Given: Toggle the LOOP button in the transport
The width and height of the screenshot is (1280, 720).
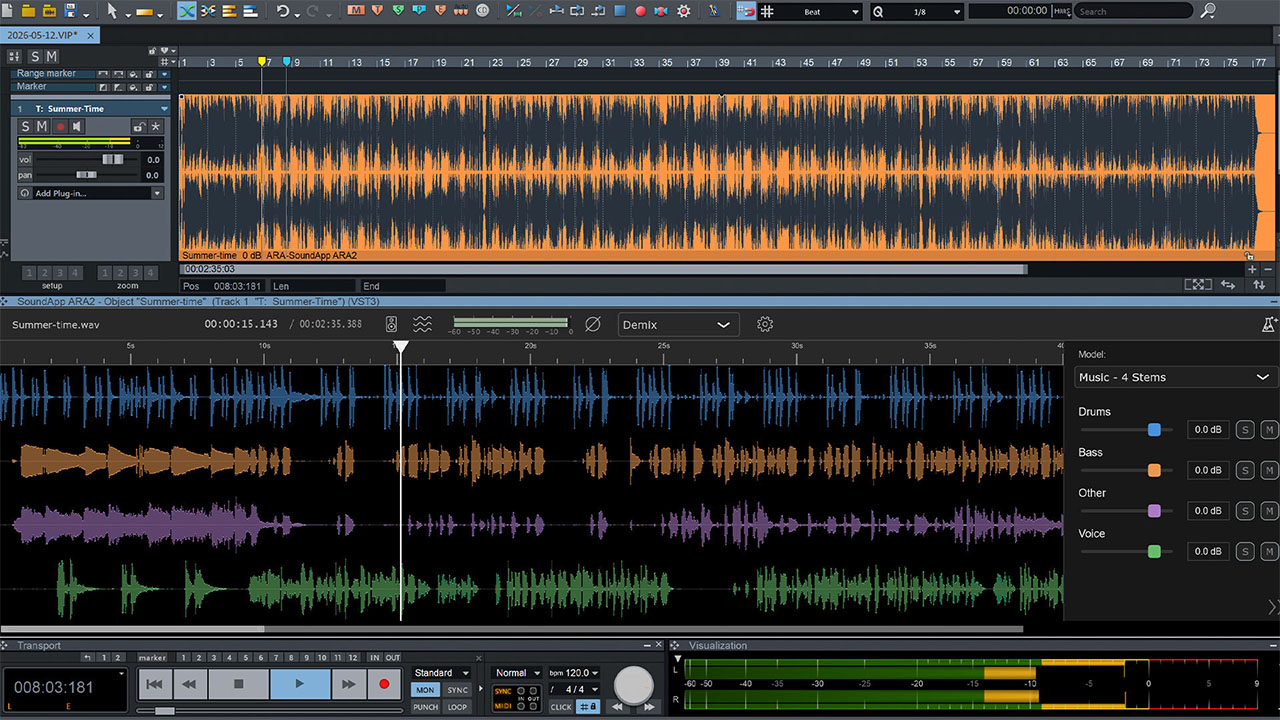Looking at the screenshot, I should click(x=457, y=707).
